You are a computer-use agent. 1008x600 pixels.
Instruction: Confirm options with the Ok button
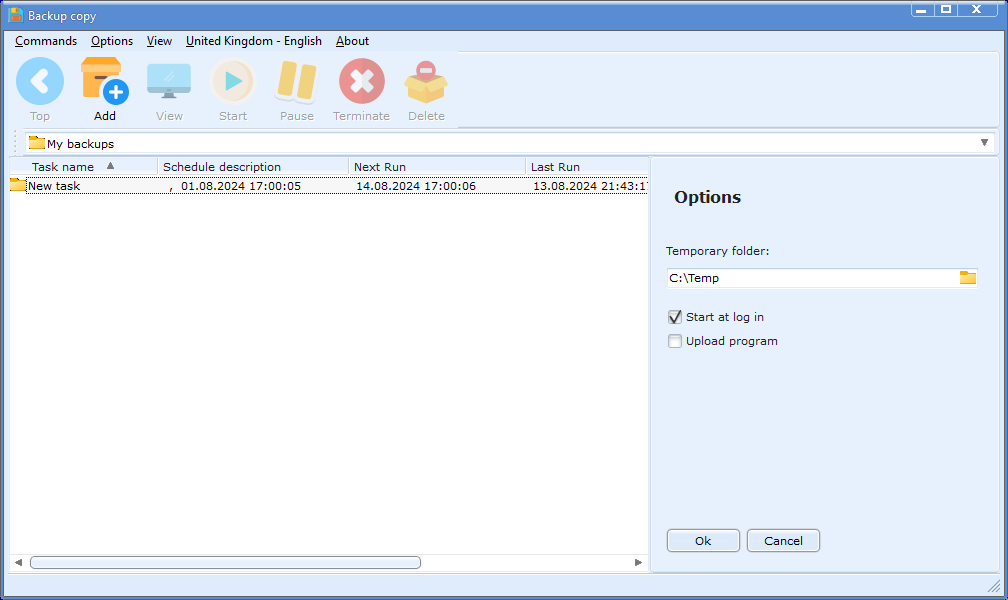click(x=703, y=541)
